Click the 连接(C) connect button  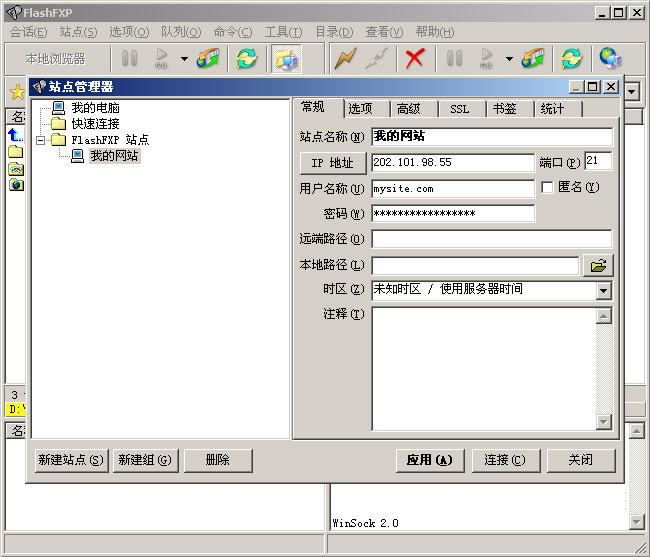tap(504, 460)
